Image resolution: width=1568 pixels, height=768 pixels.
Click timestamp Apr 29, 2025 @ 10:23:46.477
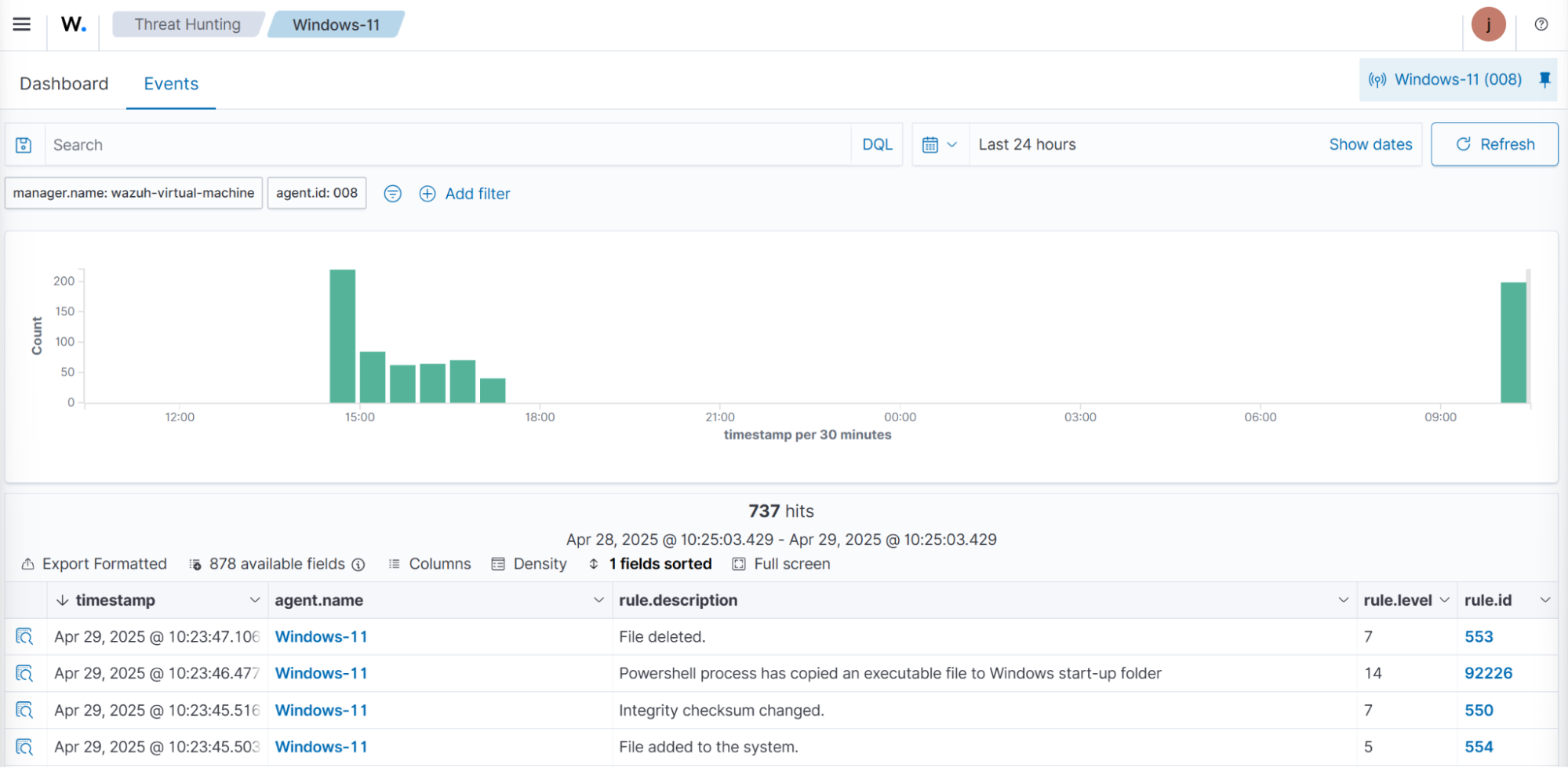pos(157,673)
